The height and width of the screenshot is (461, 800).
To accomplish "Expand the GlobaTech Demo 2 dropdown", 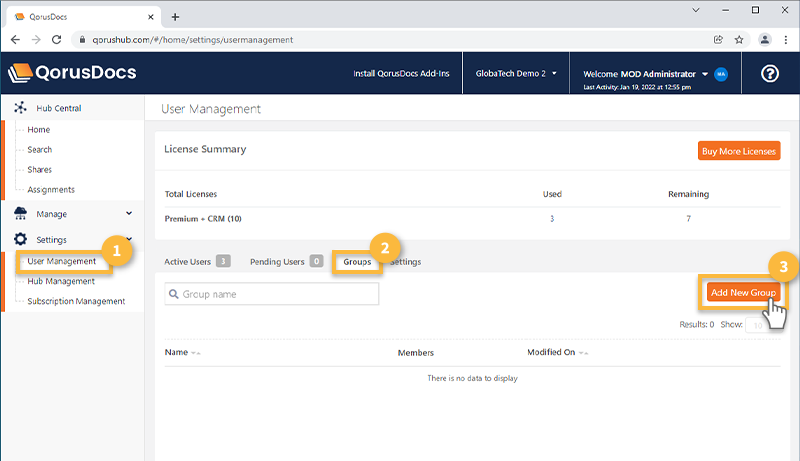I will (x=516, y=74).
